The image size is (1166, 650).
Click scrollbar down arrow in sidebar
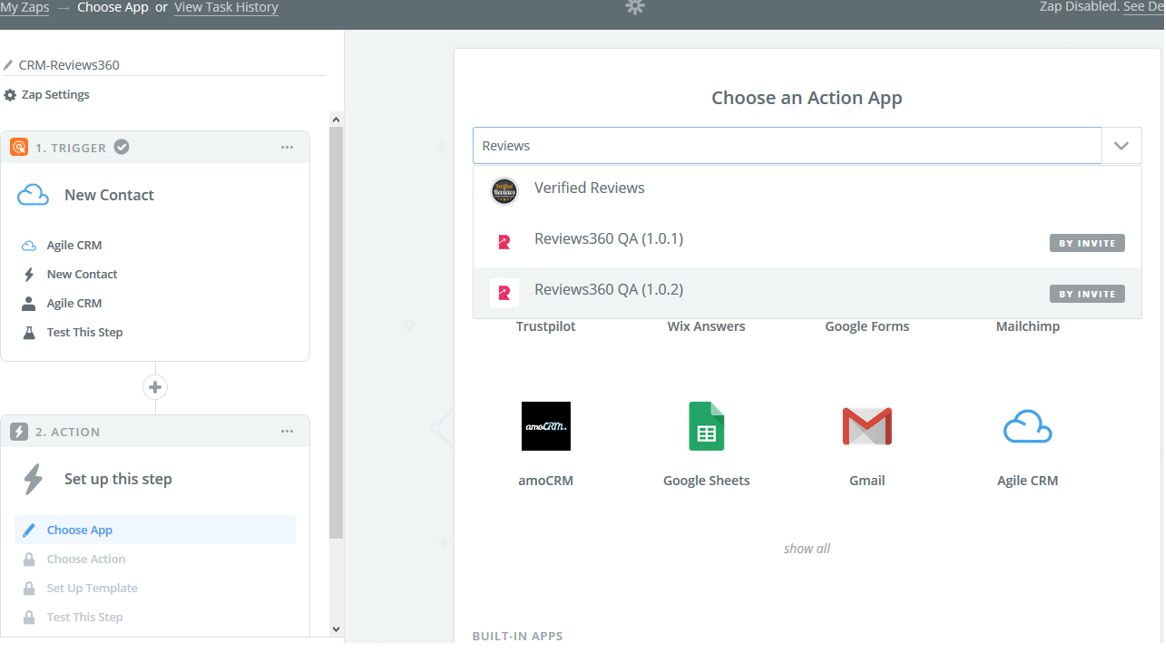(x=336, y=629)
